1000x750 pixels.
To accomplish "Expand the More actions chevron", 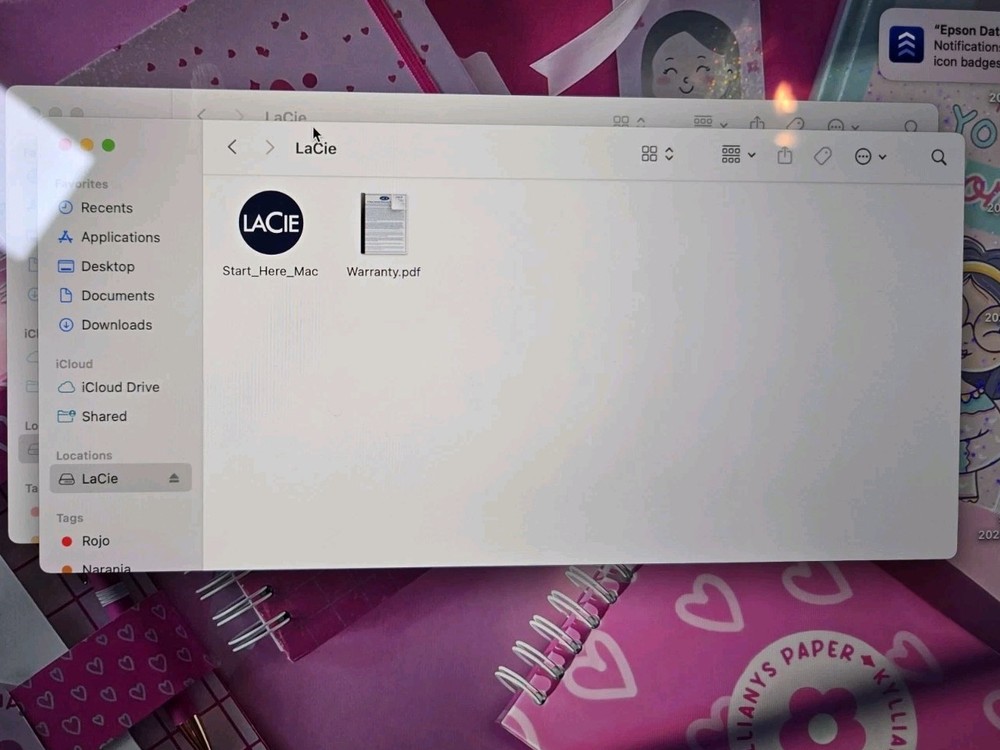I will [883, 157].
